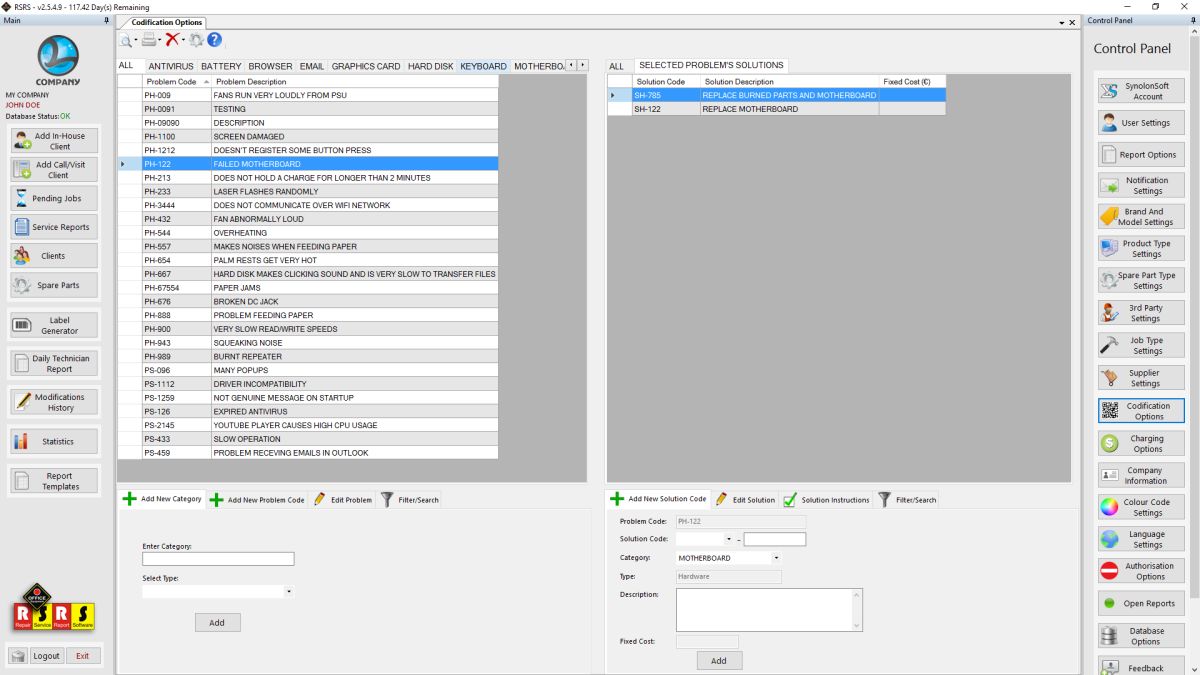Open Notification Settings

click(x=1141, y=186)
